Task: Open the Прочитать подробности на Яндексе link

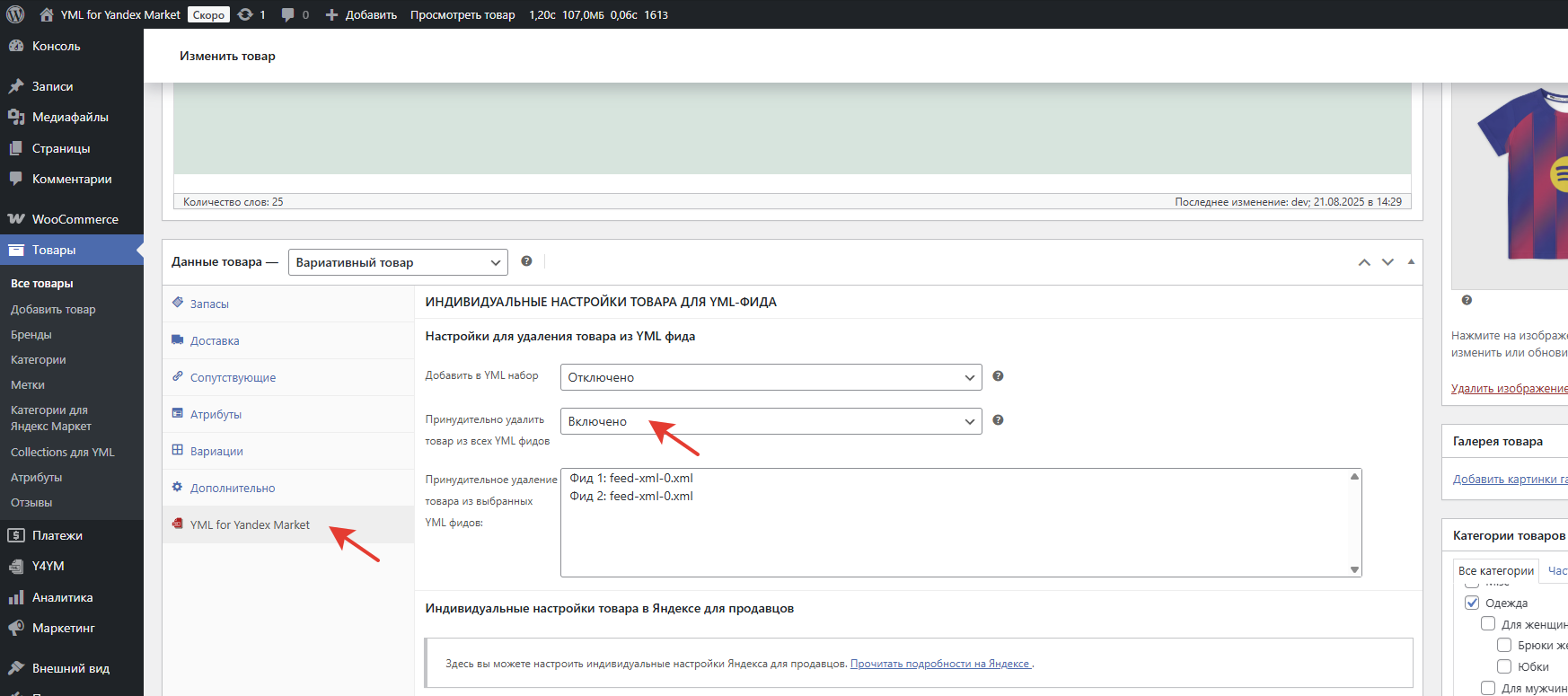Action: (940, 664)
